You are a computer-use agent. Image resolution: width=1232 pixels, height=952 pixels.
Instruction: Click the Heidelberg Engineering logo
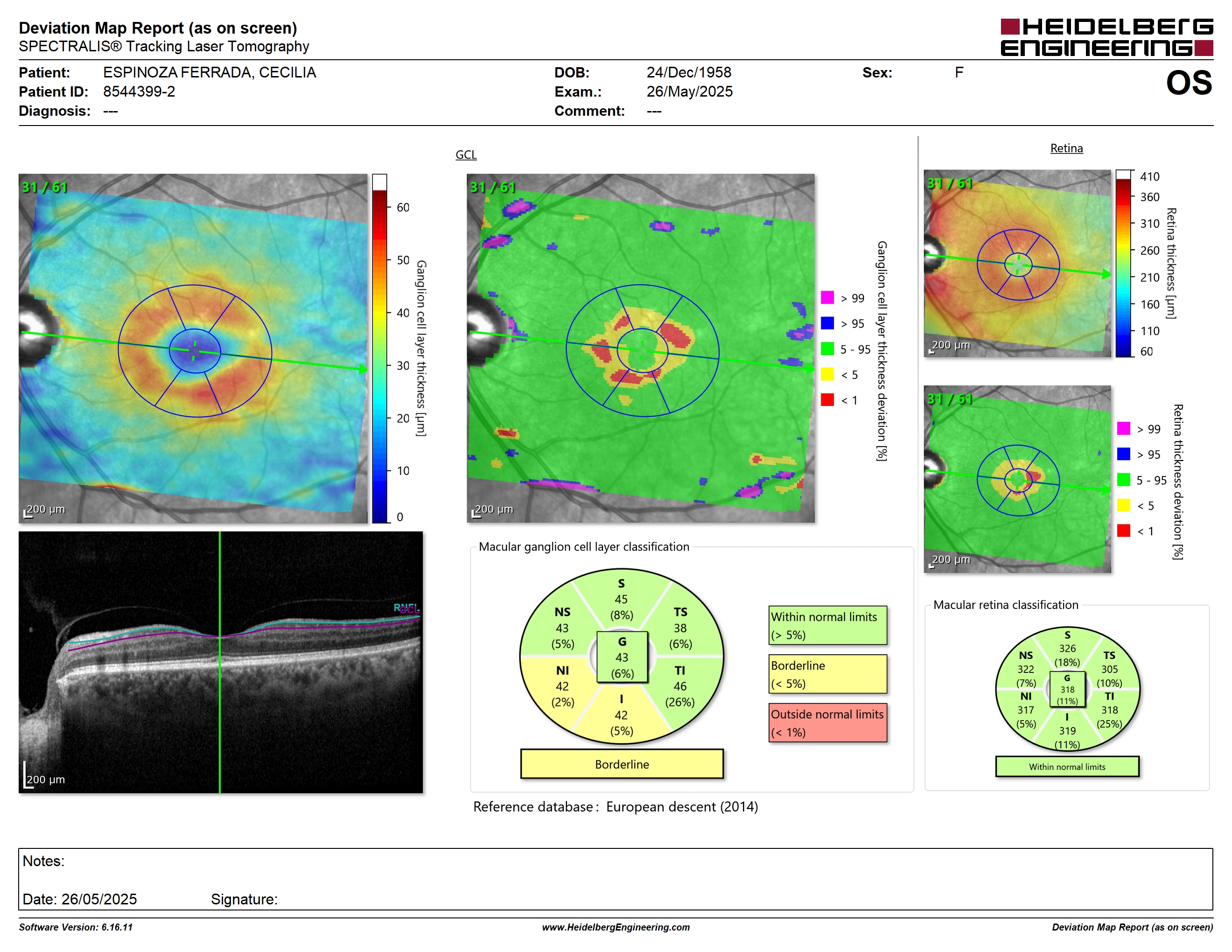click(x=1106, y=37)
